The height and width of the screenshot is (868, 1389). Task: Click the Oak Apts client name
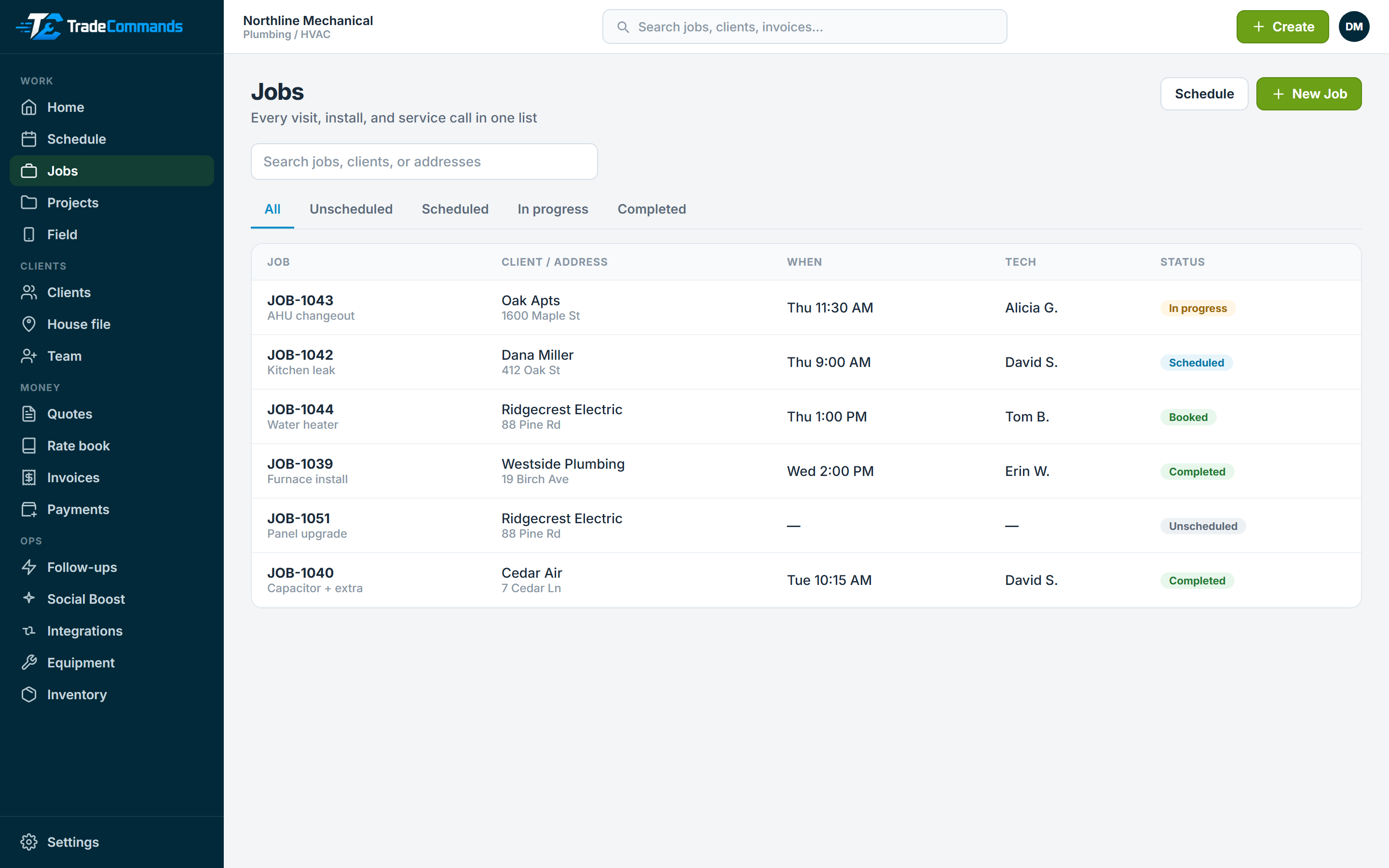click(531, 300)
